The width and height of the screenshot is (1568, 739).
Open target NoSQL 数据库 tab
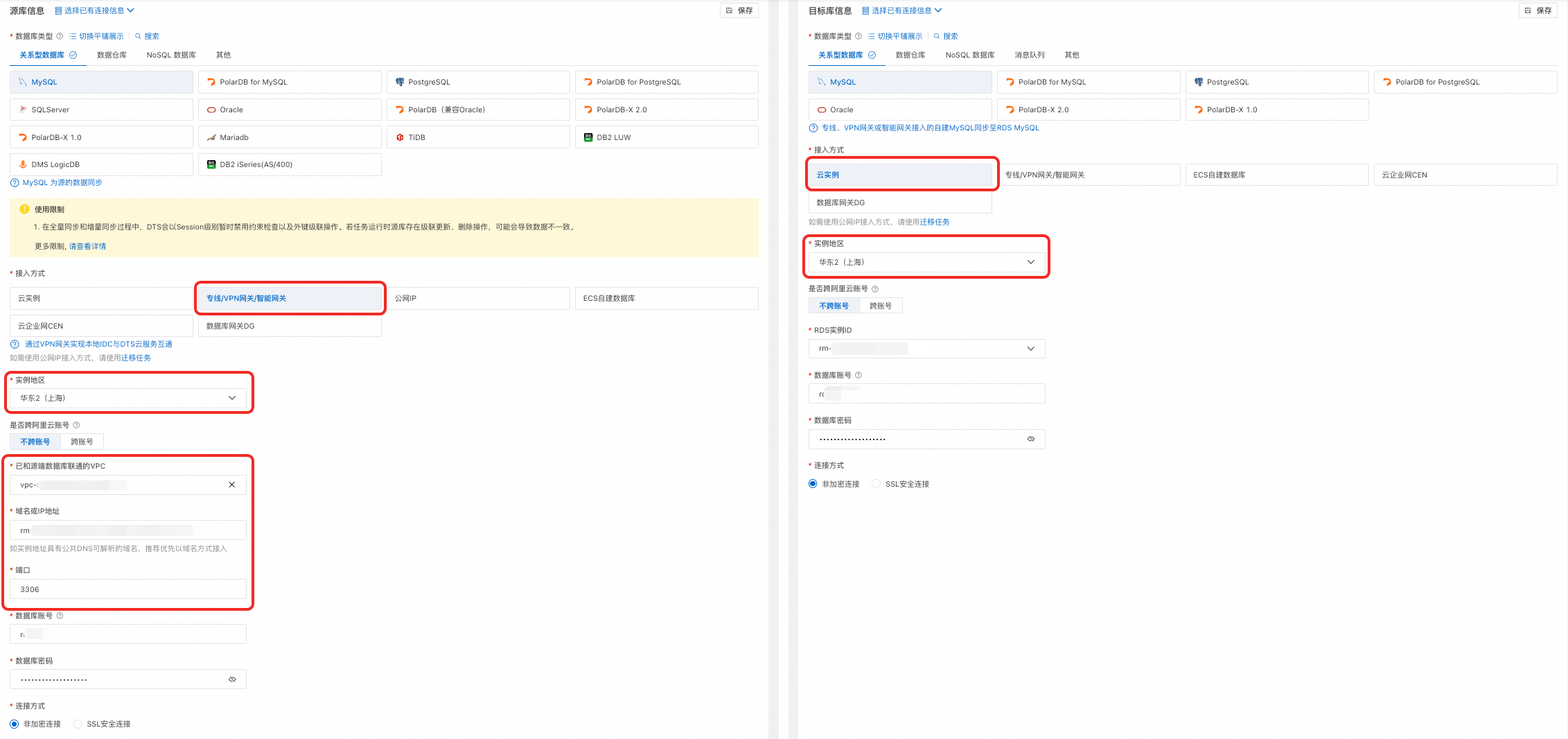970,55
